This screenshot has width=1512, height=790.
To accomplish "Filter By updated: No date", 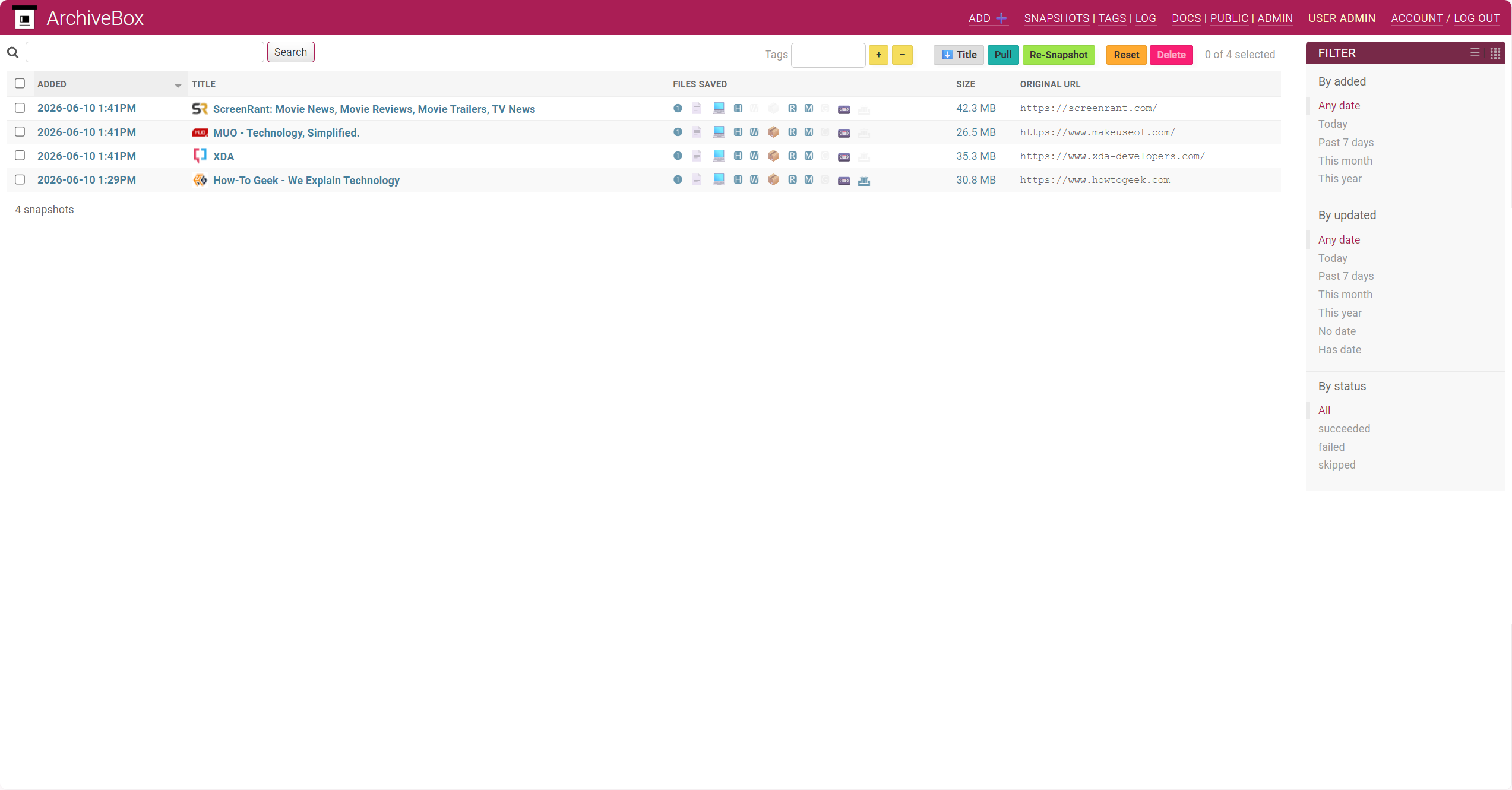I will click(x=1337, y=331).
